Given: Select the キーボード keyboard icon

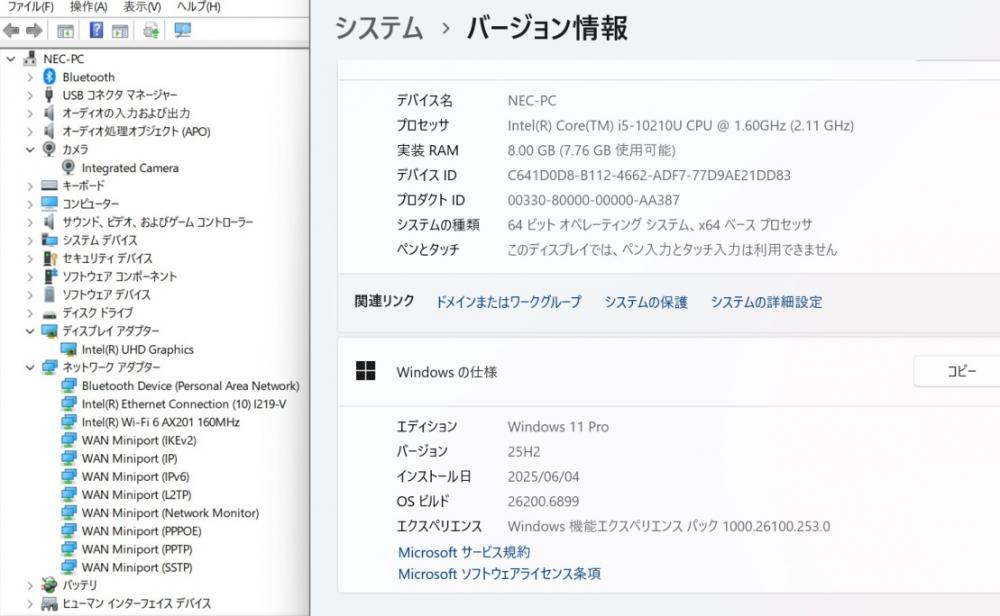Looking at the screenshot, I should [49, 186].
